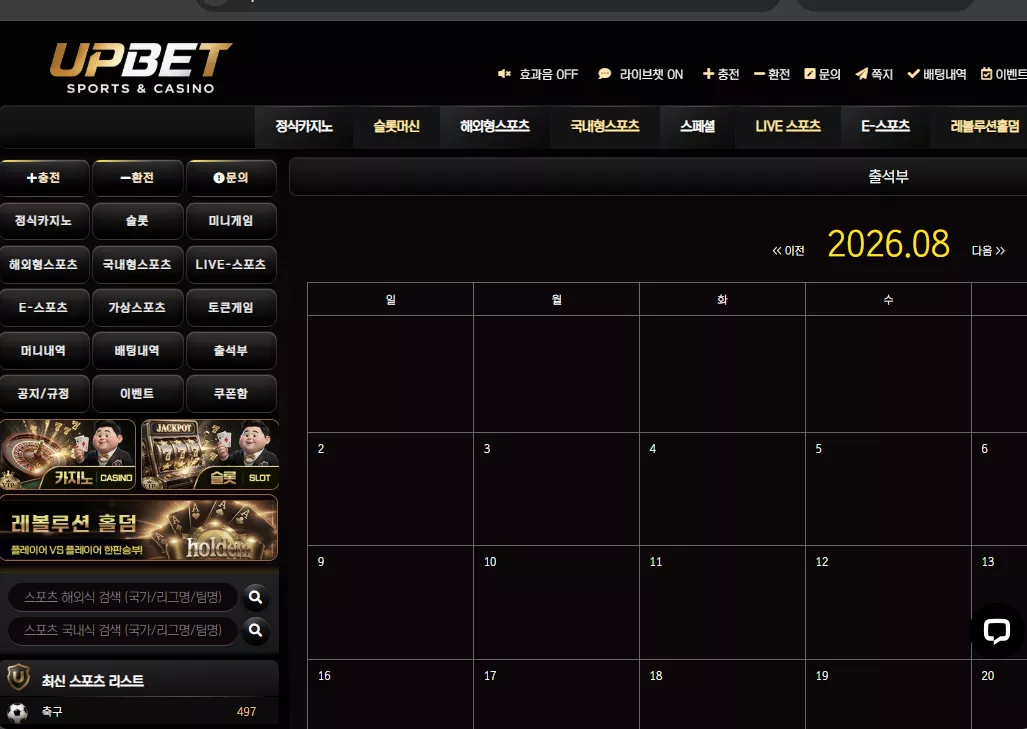Select calendar day 3
Image resolution: width=1027 pixels, height=729 pixels.
coord(556,489)
